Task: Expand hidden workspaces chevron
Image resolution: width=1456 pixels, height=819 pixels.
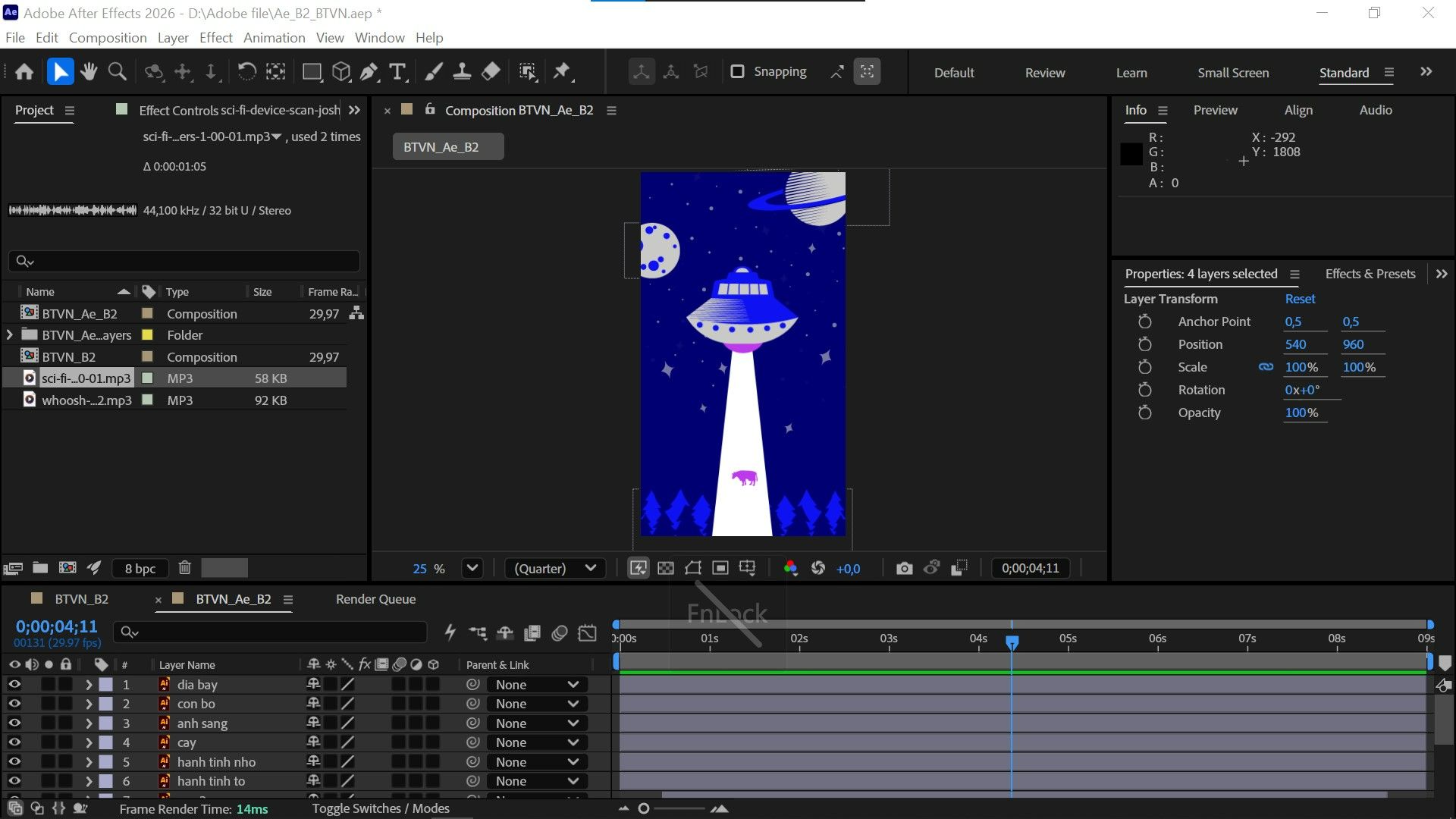Action: click(1426, 72)
